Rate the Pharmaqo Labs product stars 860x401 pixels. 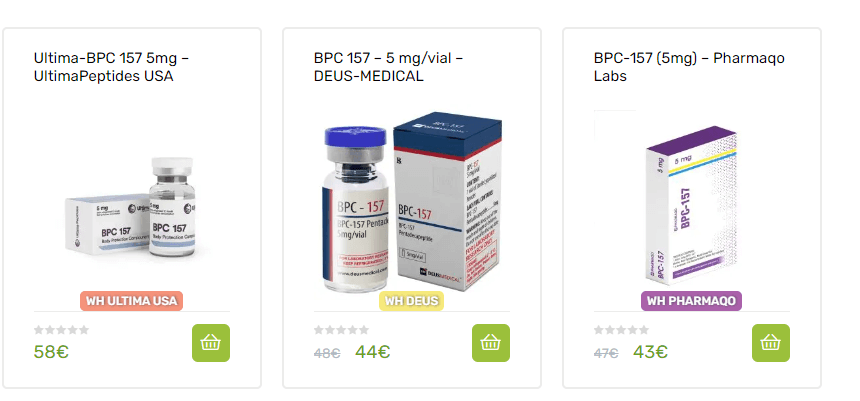click(622, 329)
